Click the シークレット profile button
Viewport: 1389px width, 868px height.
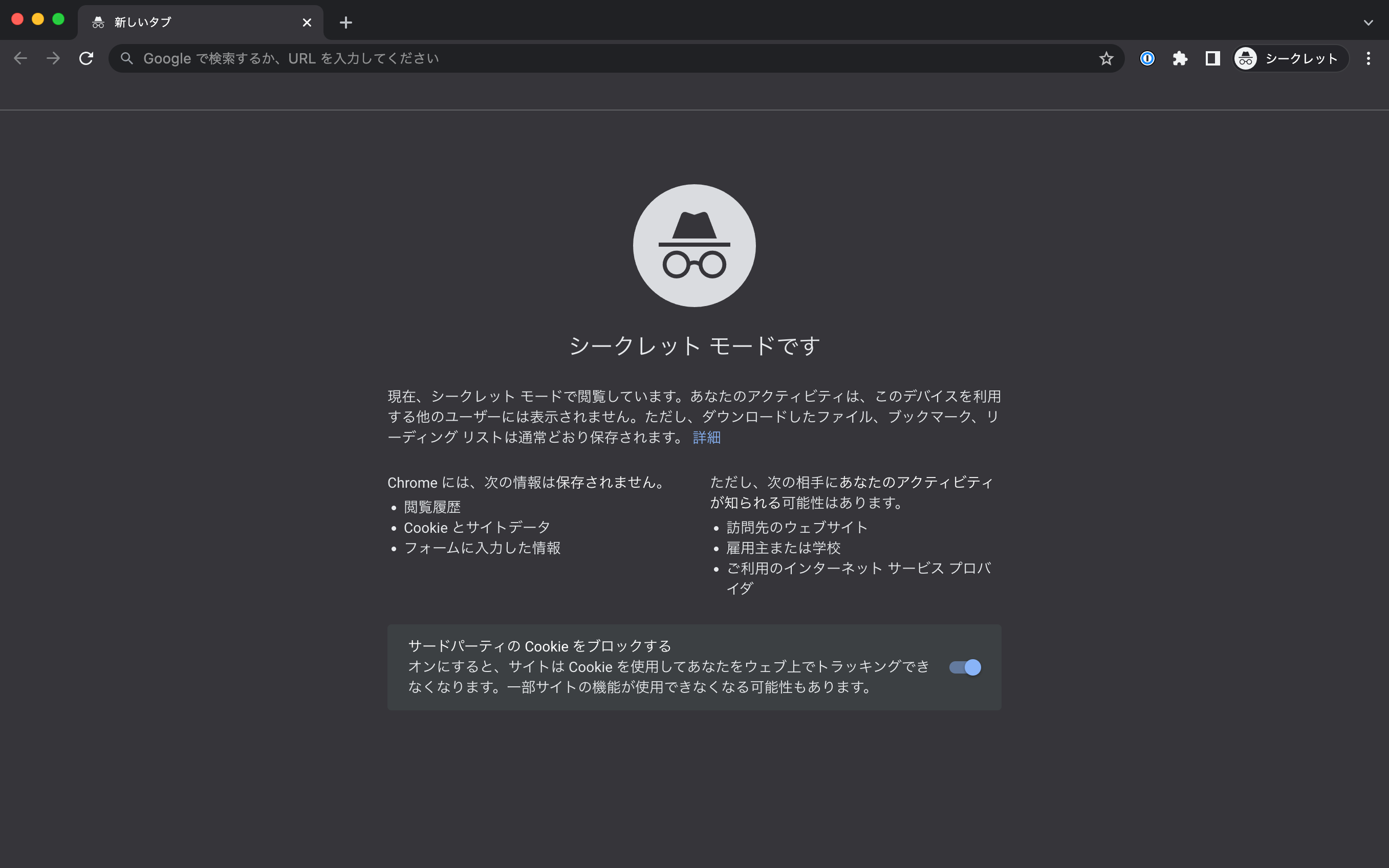[1290, 58]
